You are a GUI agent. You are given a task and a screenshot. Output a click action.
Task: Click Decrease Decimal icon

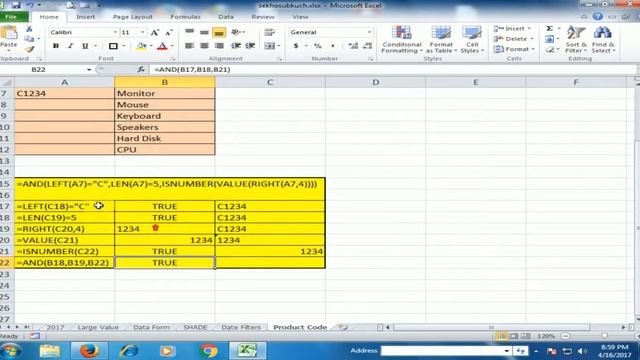[368, 46]
